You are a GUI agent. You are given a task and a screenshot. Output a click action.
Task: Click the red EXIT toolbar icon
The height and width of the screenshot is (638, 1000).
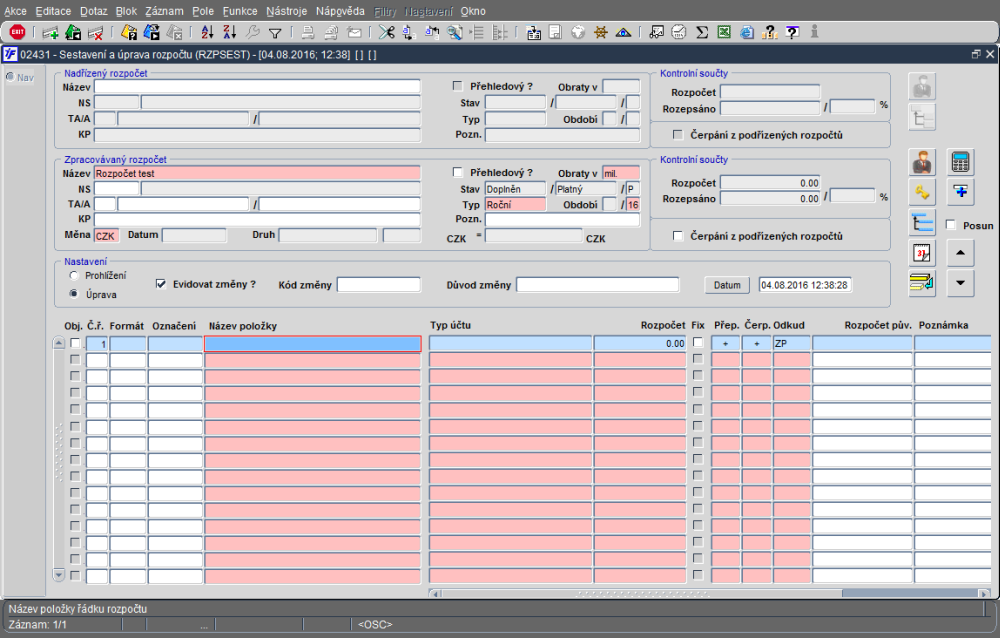(16, 32)
